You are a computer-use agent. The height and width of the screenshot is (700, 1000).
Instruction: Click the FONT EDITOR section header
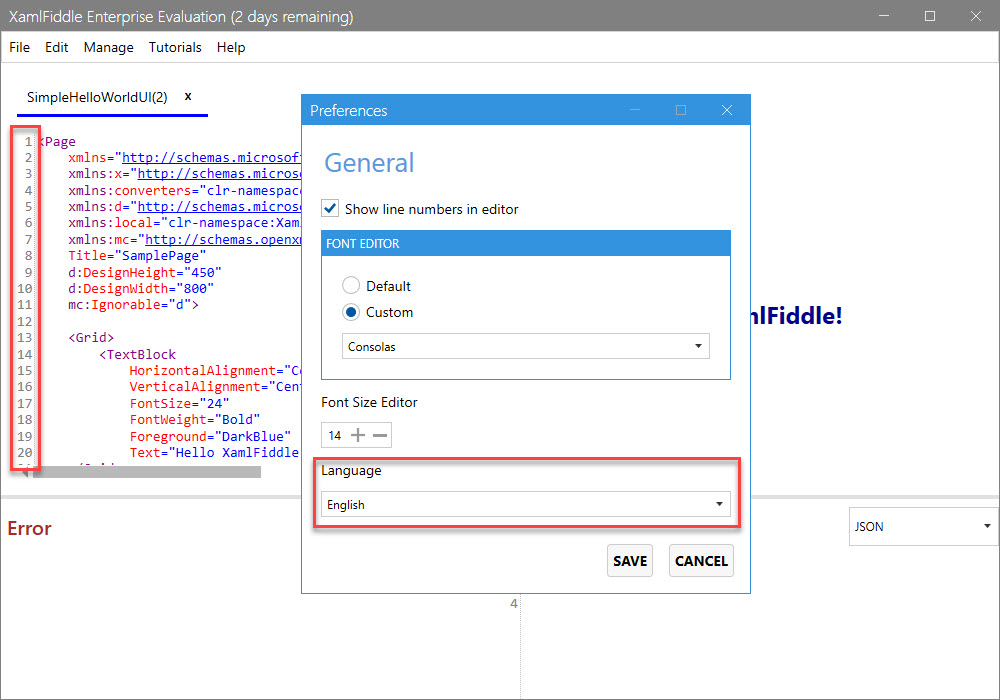(x=526, y=244)
